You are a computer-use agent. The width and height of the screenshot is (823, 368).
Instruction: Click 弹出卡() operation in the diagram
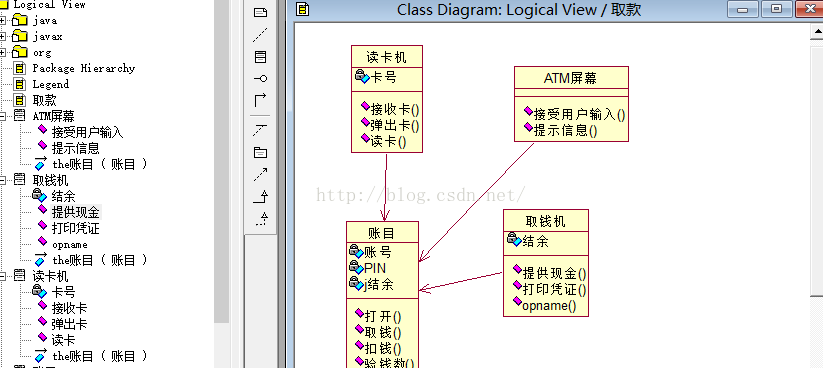coord(395,125)
